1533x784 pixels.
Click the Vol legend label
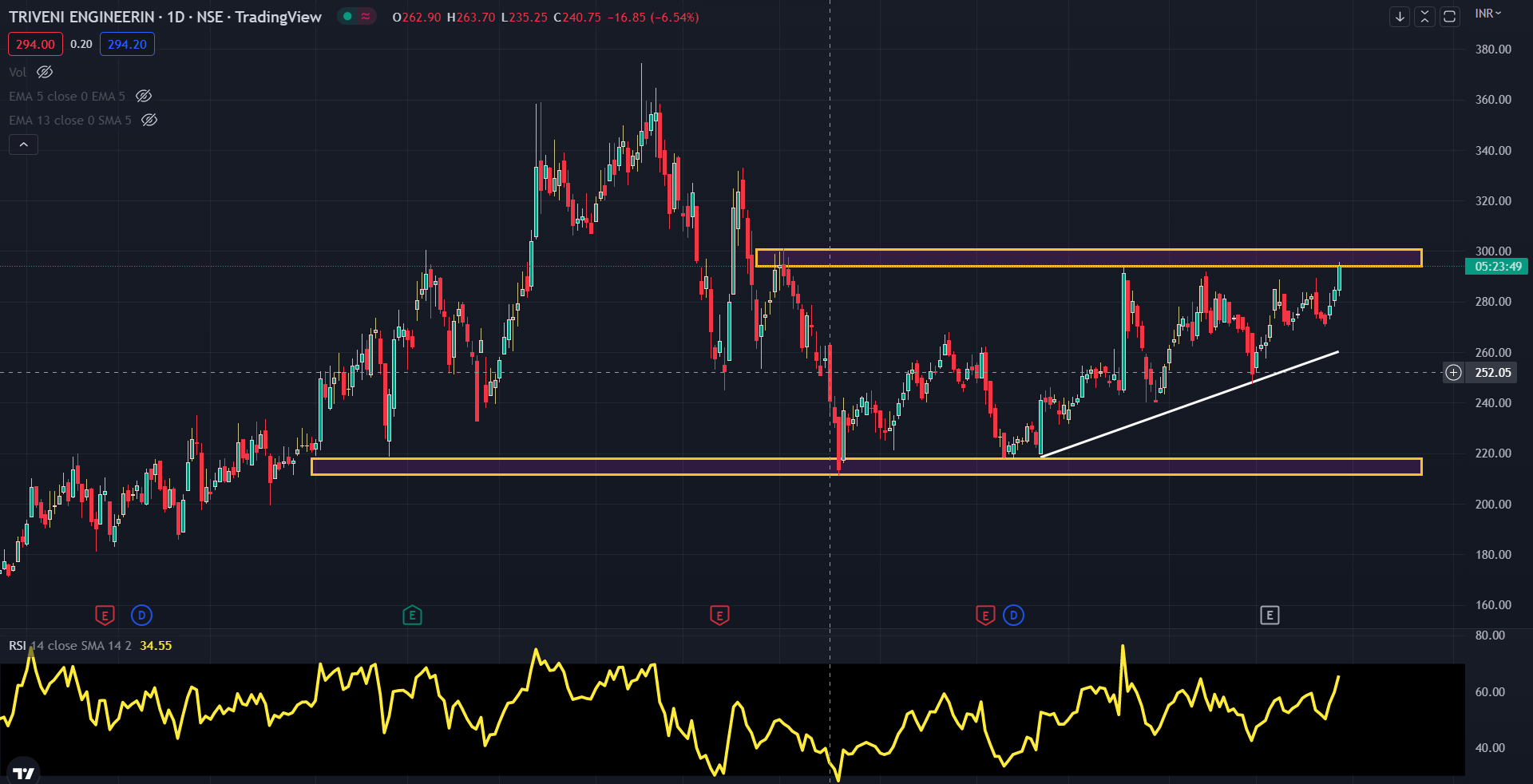[x=18, y=72]
